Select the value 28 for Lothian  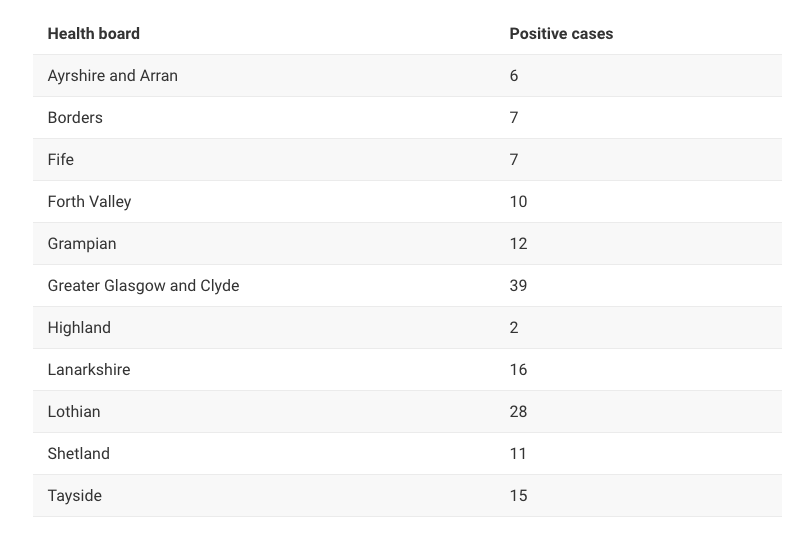[x=518, y=411]
